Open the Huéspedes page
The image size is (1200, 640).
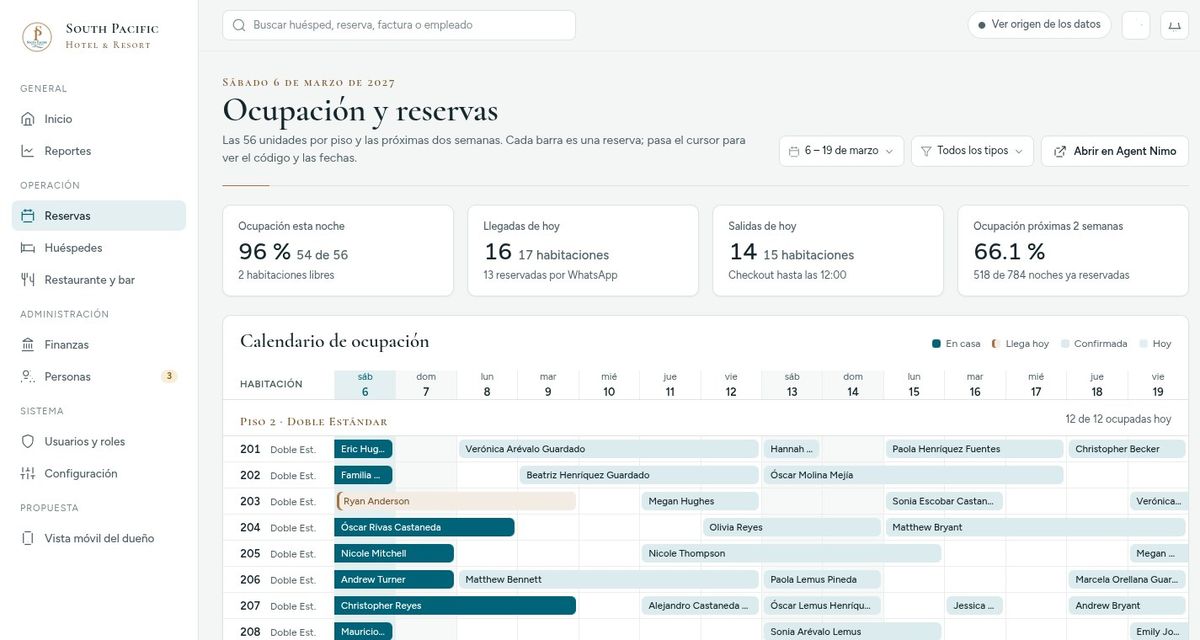(99, 248)
